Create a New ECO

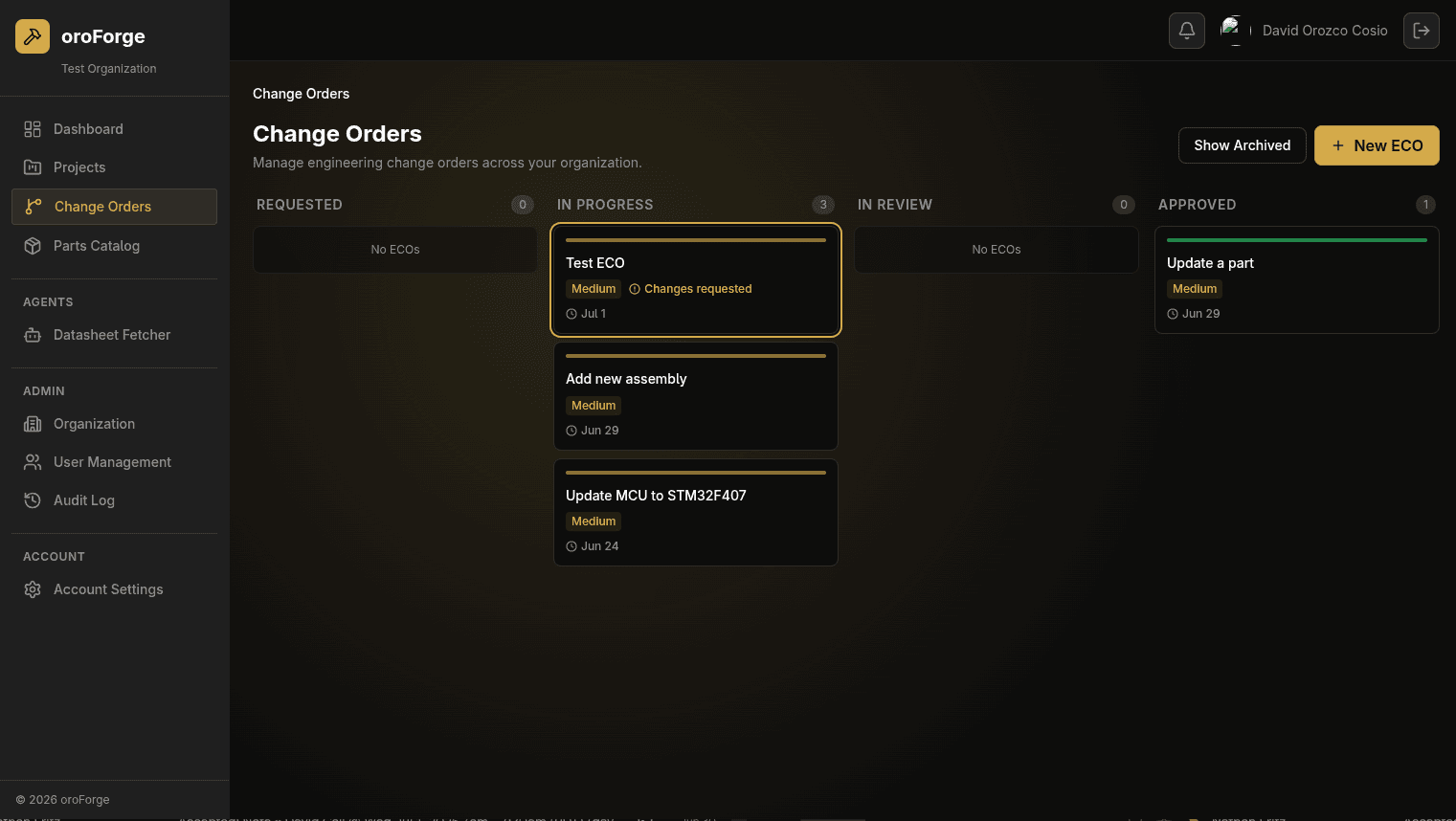[x=1377, y=145]
